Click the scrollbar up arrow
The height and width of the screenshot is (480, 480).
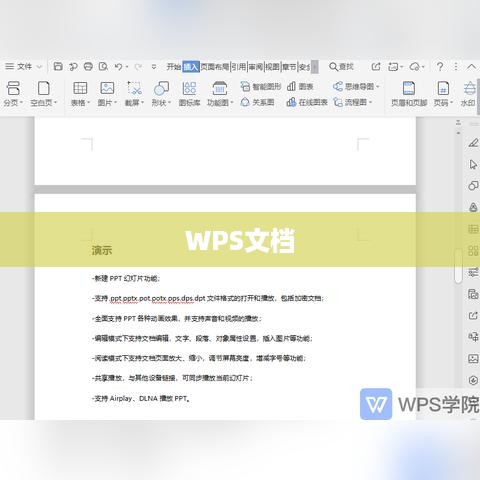tap(458, 133)
